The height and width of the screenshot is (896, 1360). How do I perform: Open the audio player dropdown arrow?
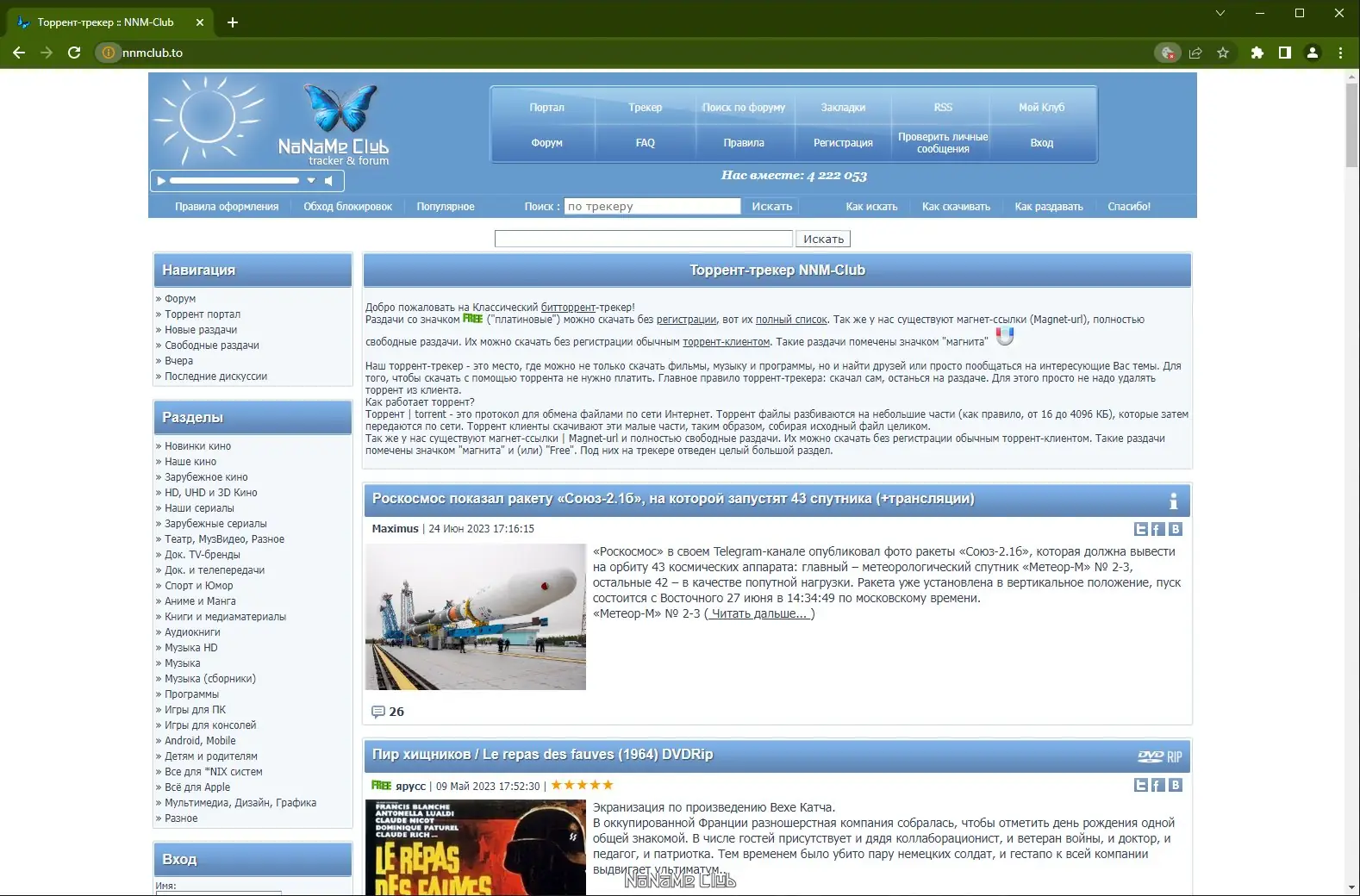[311, 181]
